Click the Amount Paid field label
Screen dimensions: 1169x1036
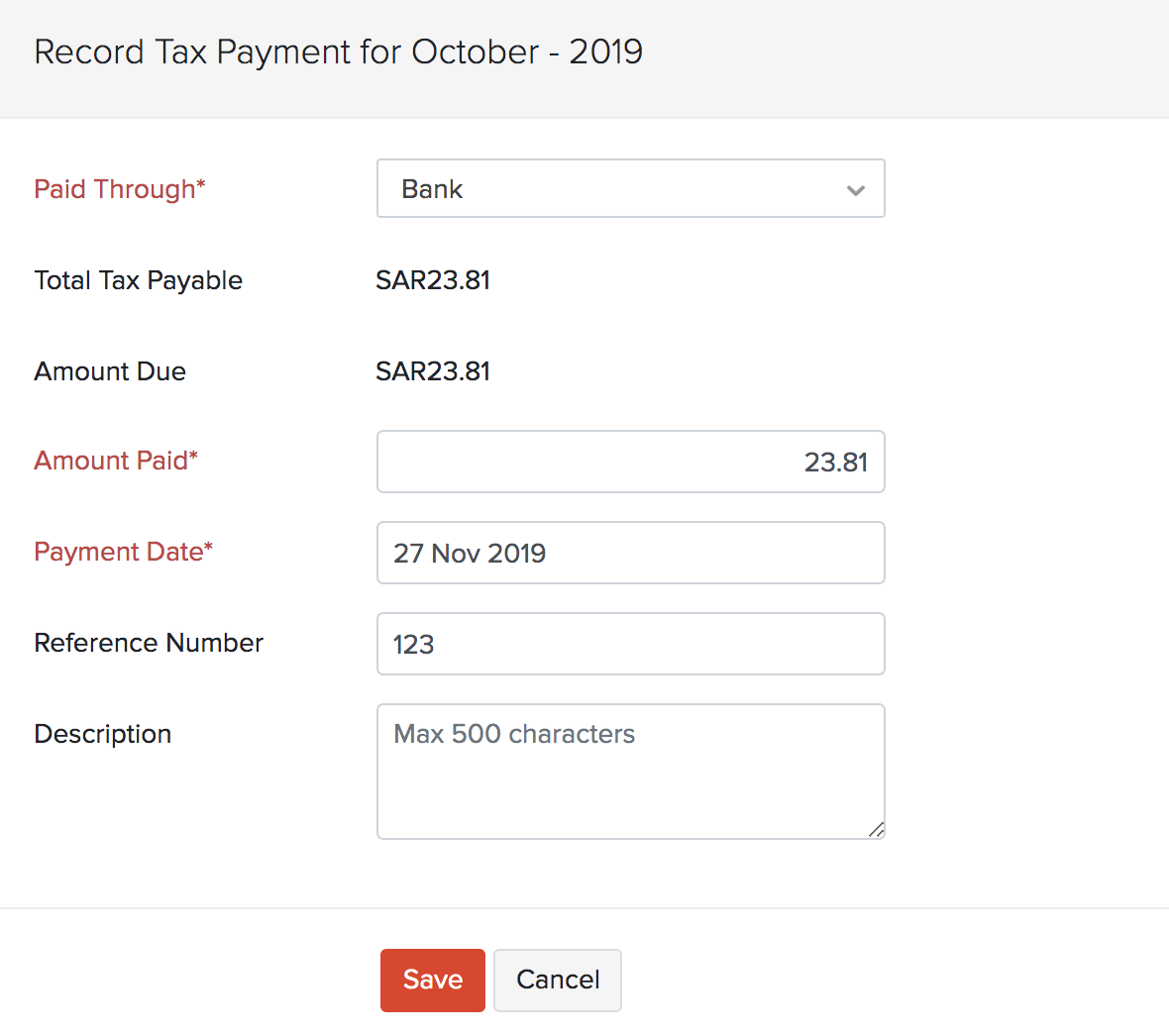tap(115, 461)
